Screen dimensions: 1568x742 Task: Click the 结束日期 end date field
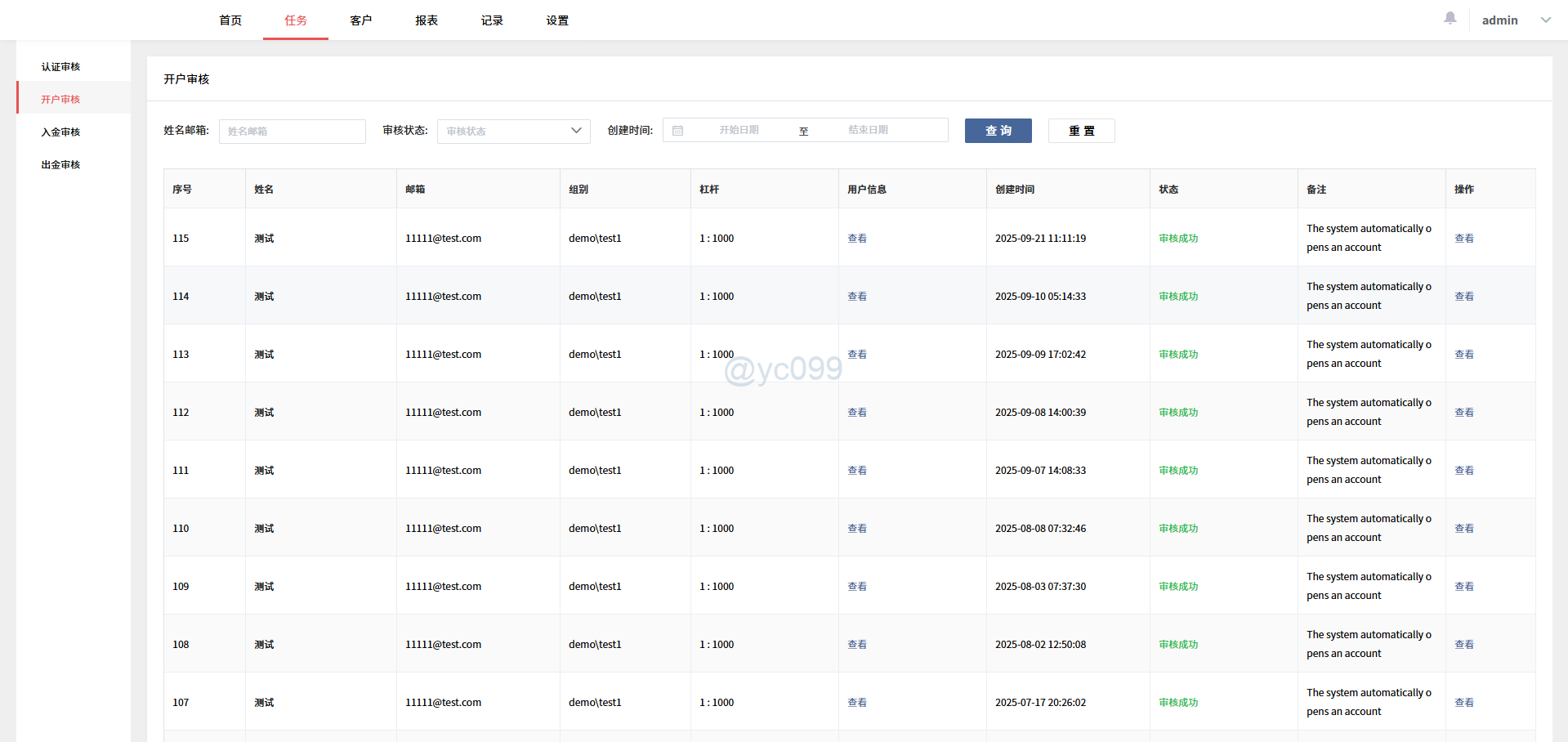click(868, 131)
